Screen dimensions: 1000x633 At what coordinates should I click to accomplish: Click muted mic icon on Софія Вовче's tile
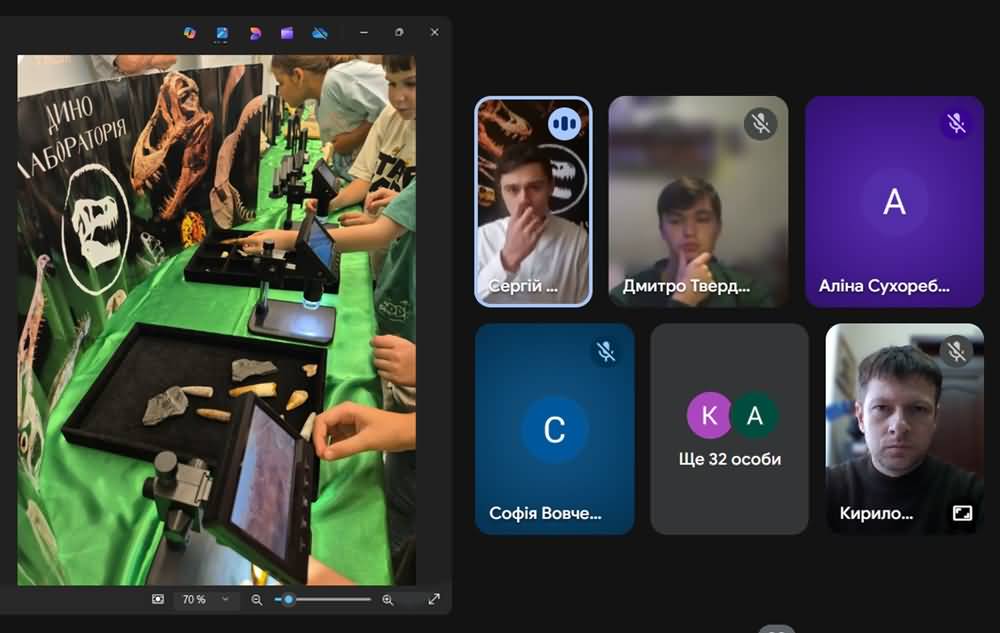coord(605,351)
